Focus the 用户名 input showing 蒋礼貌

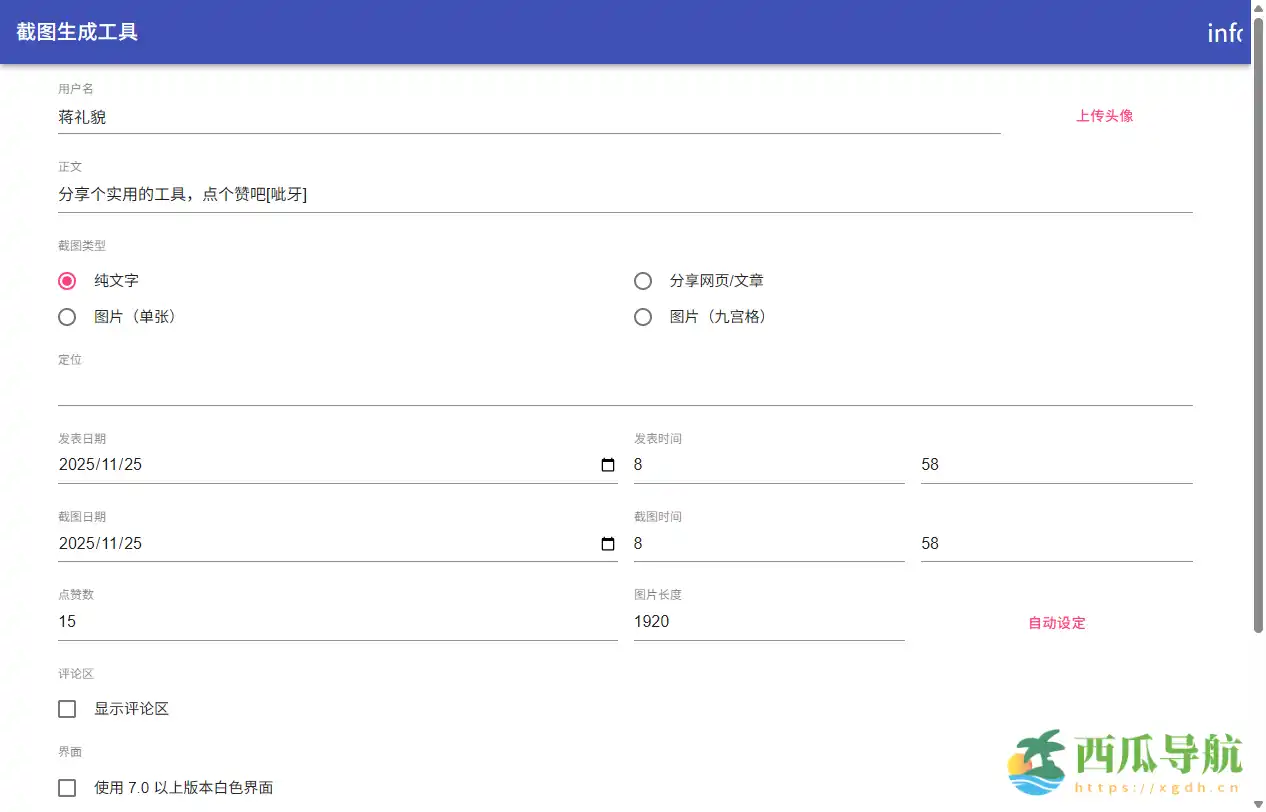[400, 116]
